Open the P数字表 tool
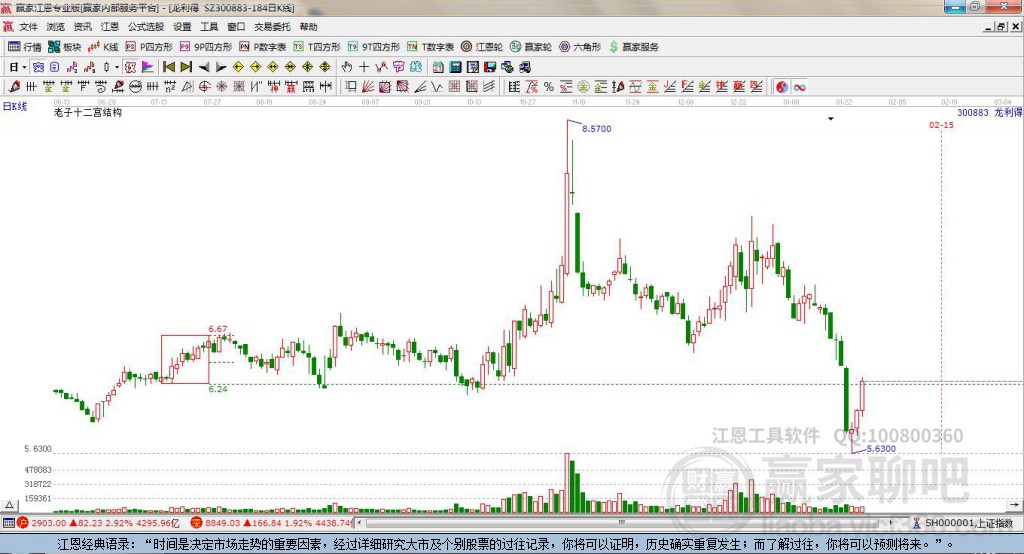Viewport: 1024px width, 554px height. point(263,47)
